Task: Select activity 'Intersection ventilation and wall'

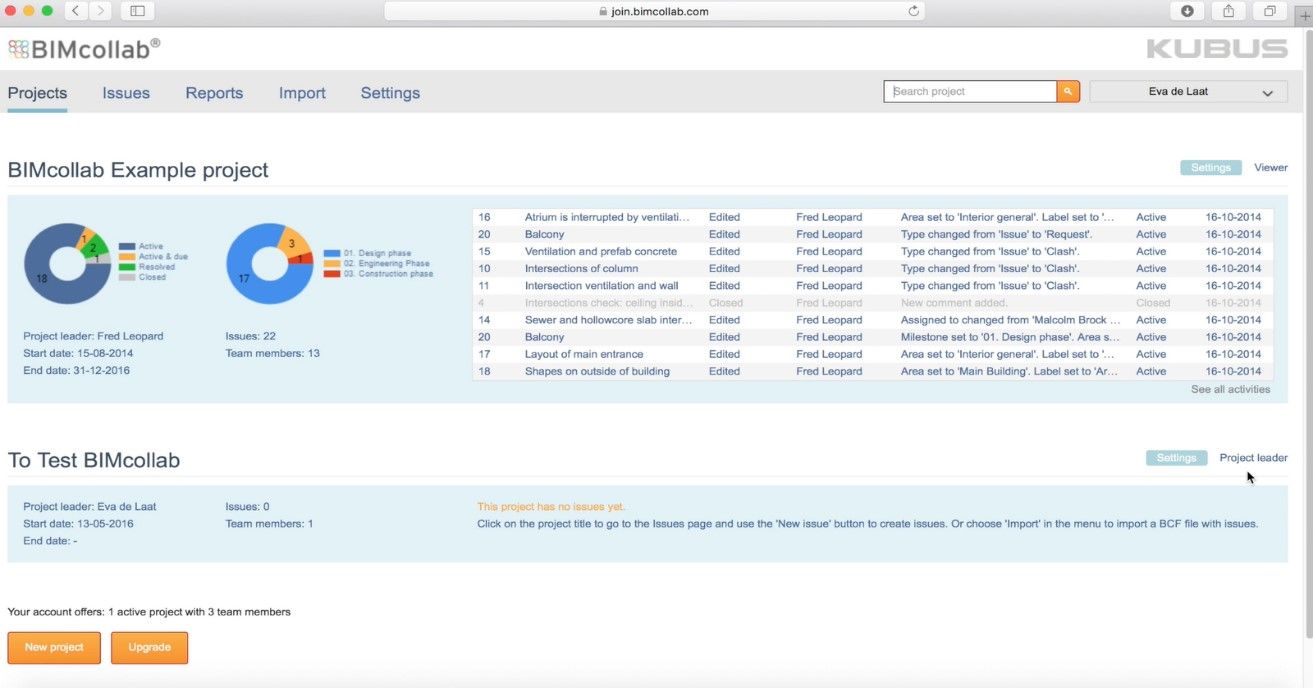Action: pos(602,285)
